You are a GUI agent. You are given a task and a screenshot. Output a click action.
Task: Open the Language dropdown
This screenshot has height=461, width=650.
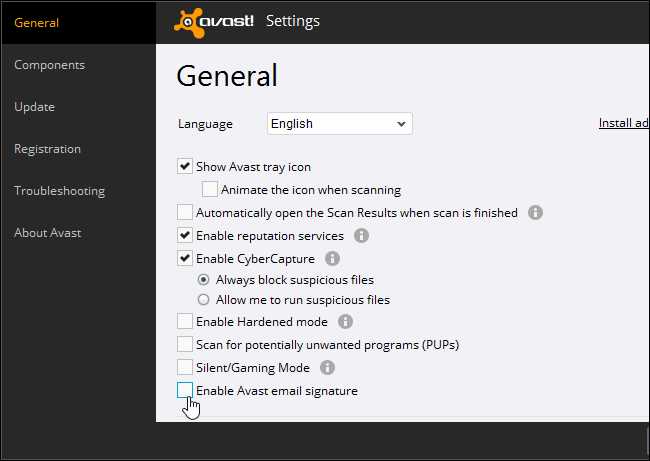point(340,124)
